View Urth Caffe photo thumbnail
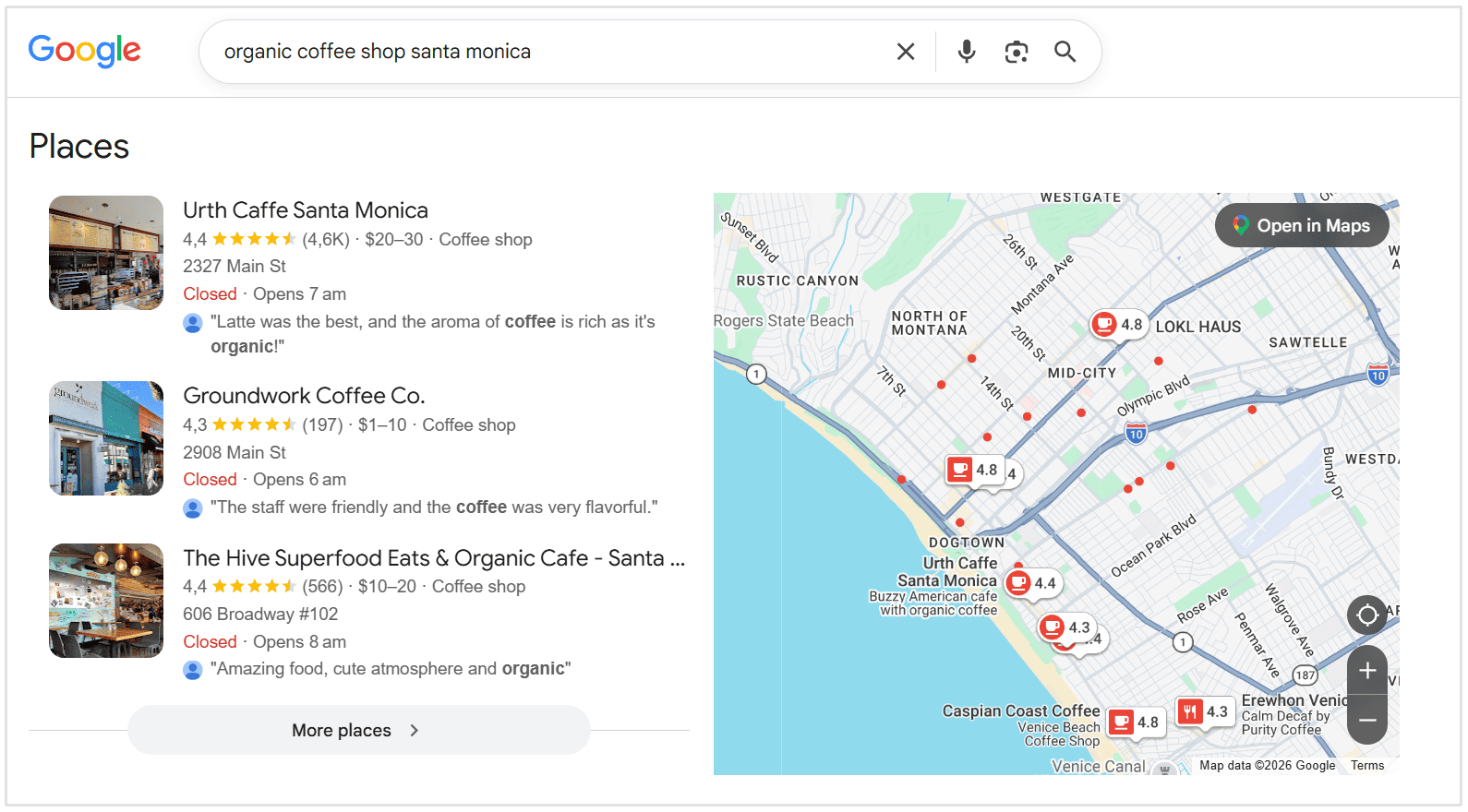1468x812 pixels. click(x=106, y=253)
